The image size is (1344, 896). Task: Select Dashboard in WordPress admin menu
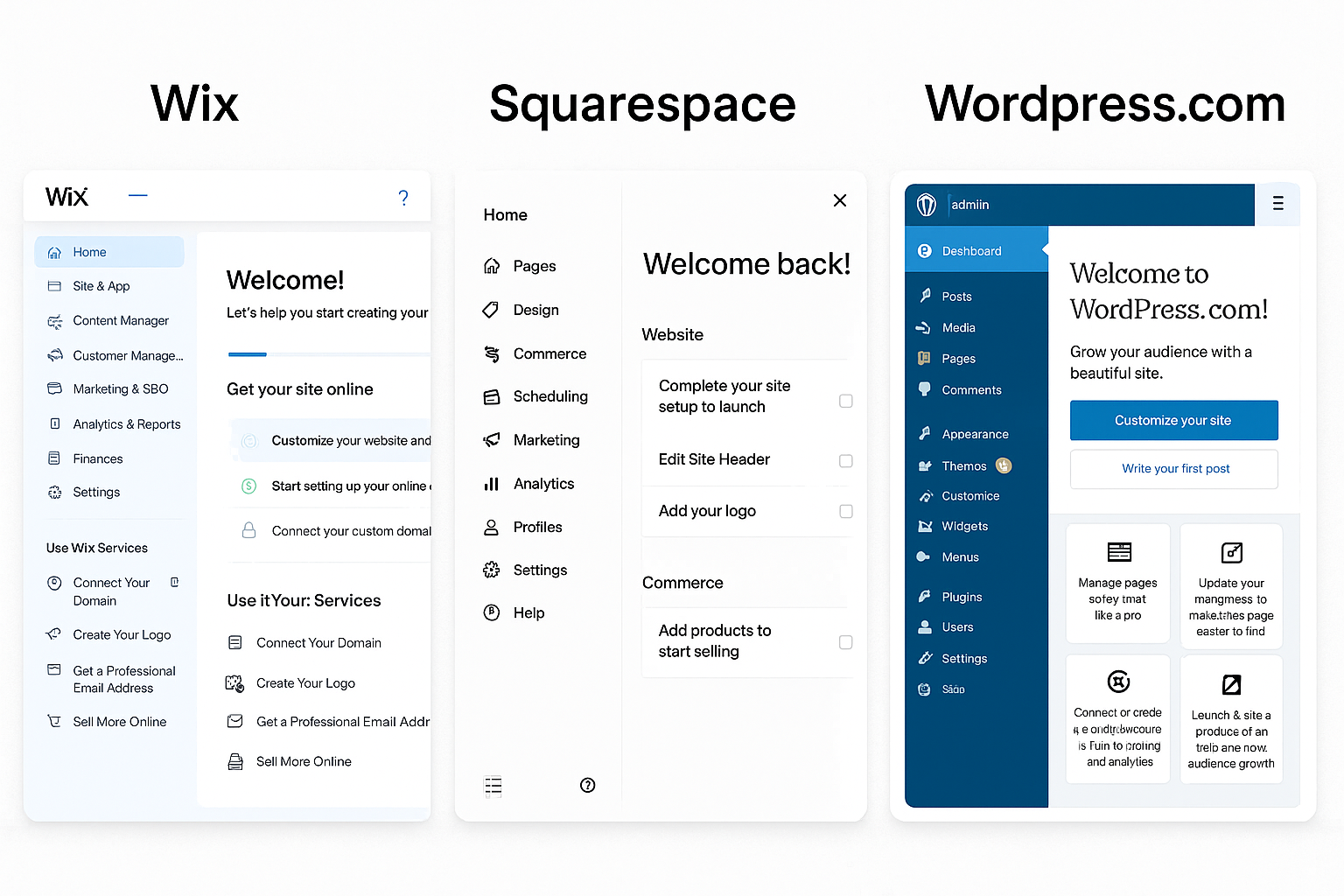coord(971,251)
